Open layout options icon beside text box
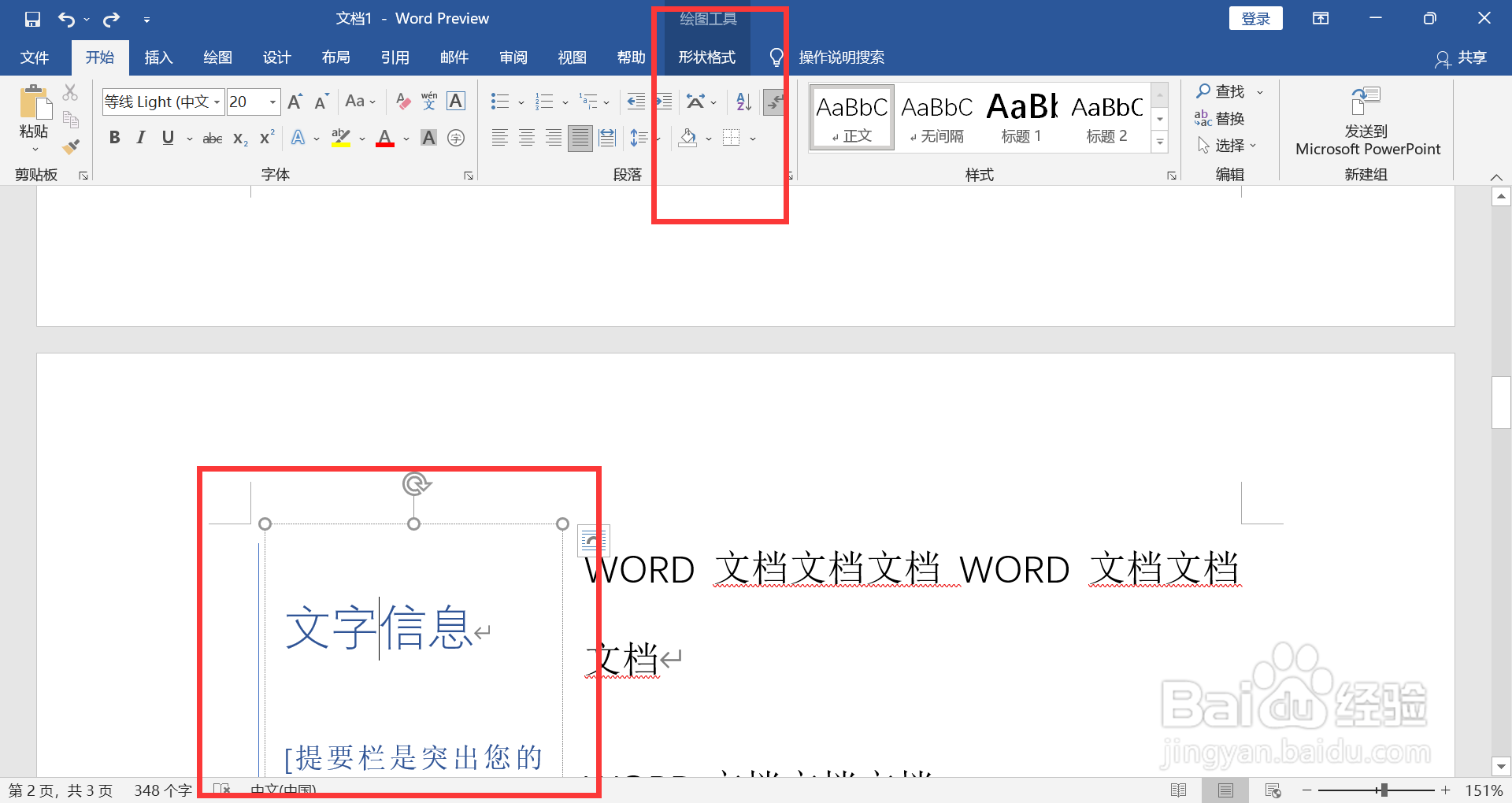Image resolution: width=1512 pixels, height=803 pixels. 594,540
